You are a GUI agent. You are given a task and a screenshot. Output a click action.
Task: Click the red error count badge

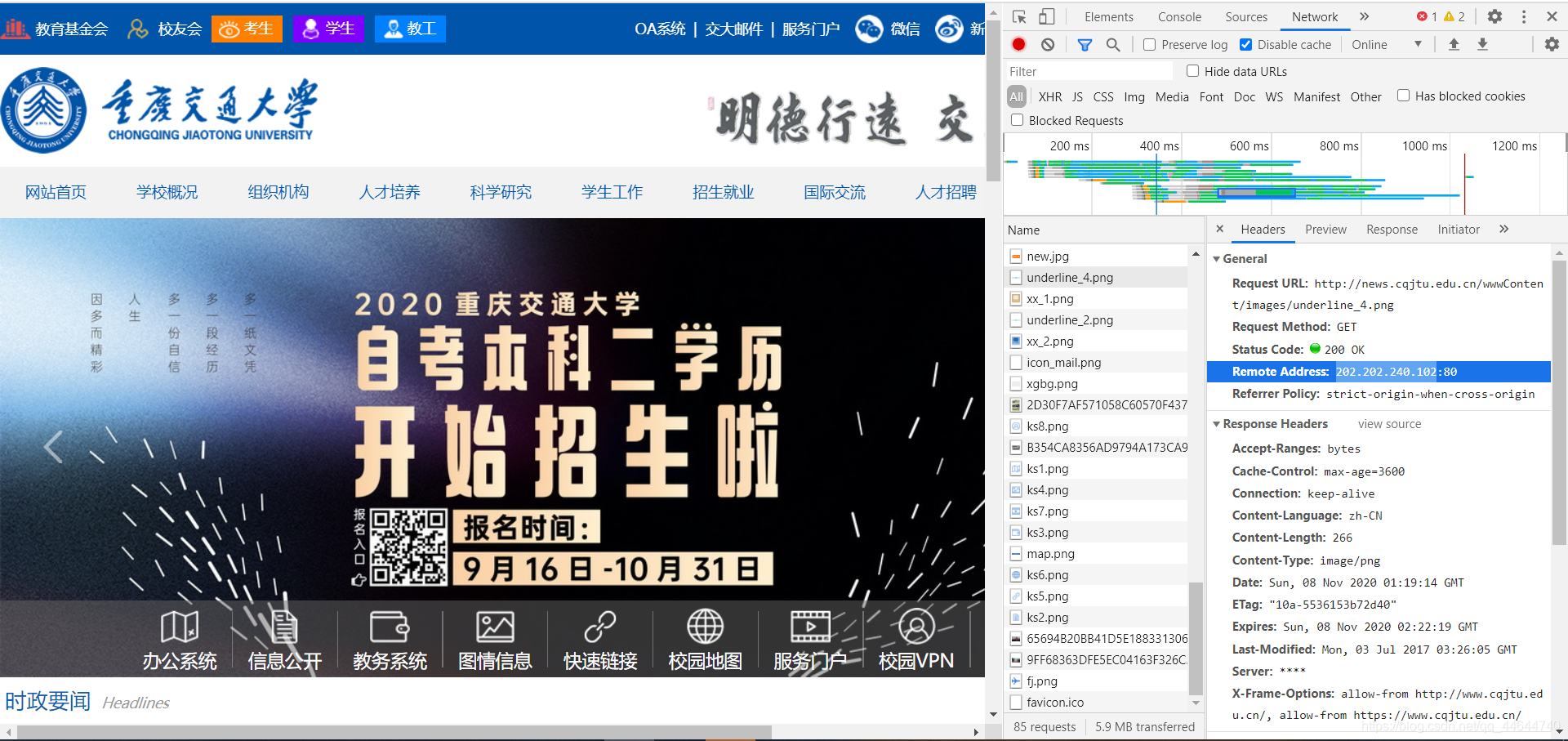(x=1427, y=16)
